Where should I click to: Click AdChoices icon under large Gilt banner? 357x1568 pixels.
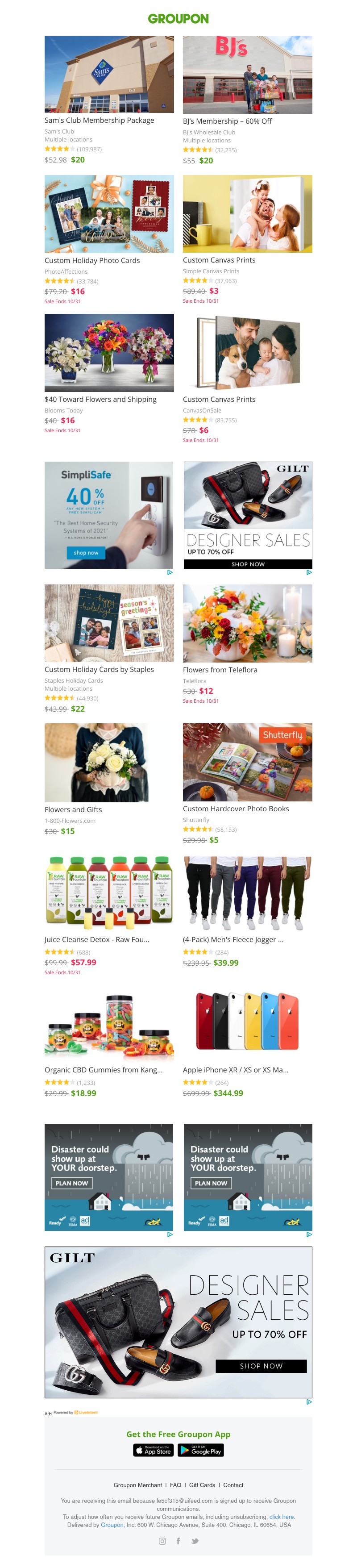click(x=309, y=1401)
